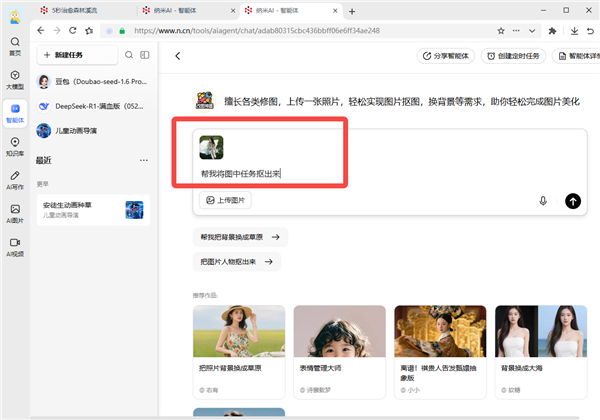
Task: Open the browser downloads icon
Action: click(574, 31)
